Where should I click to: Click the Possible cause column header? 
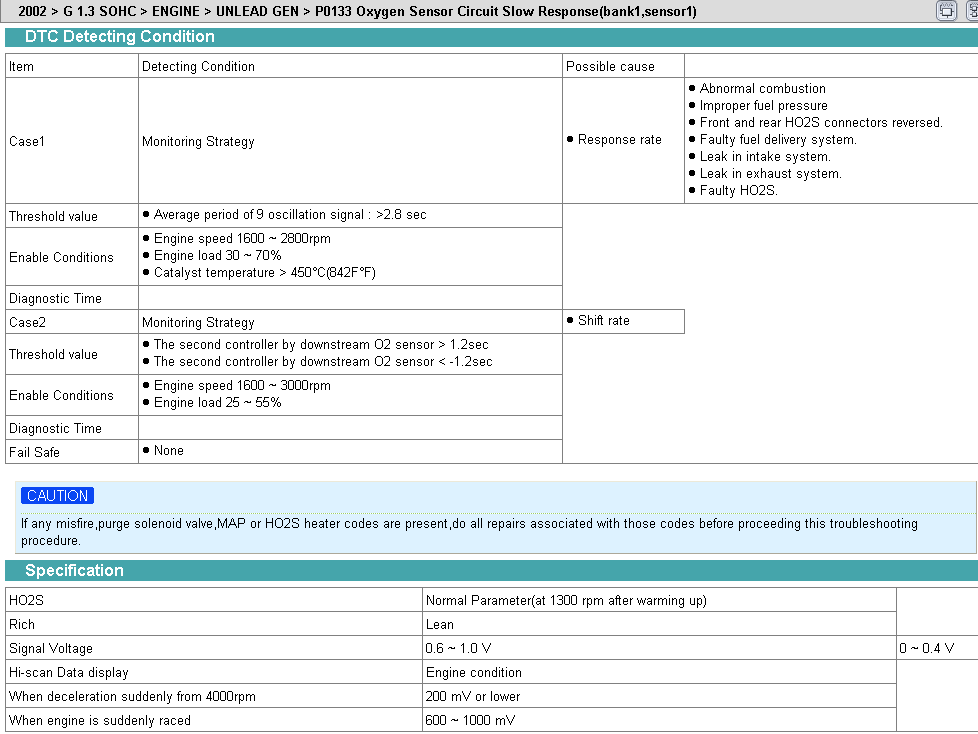pyautogui.click(x=610, y=66)
